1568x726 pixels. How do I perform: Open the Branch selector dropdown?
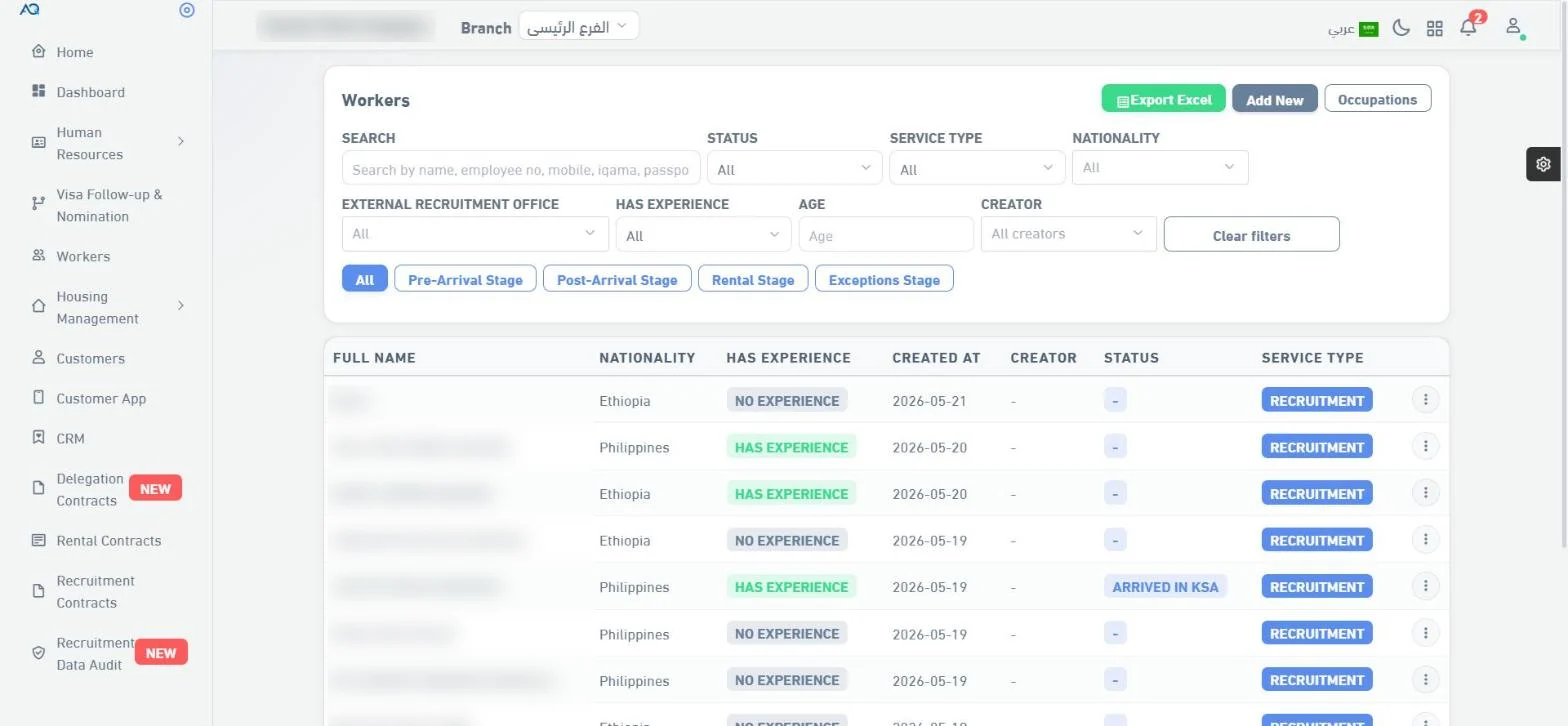coord(578,27)
